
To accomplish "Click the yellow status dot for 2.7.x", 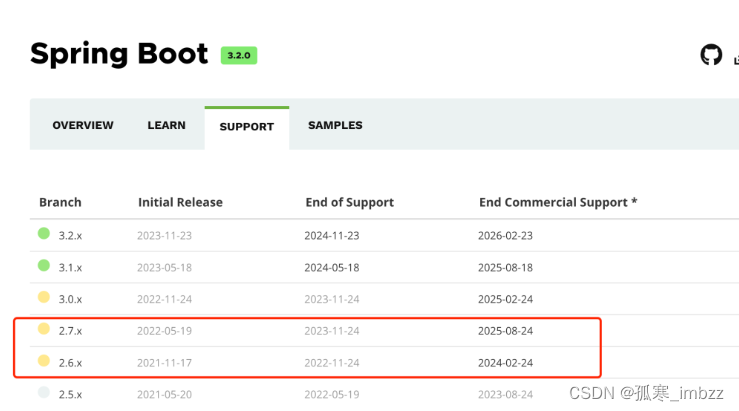I will point(44,329).
